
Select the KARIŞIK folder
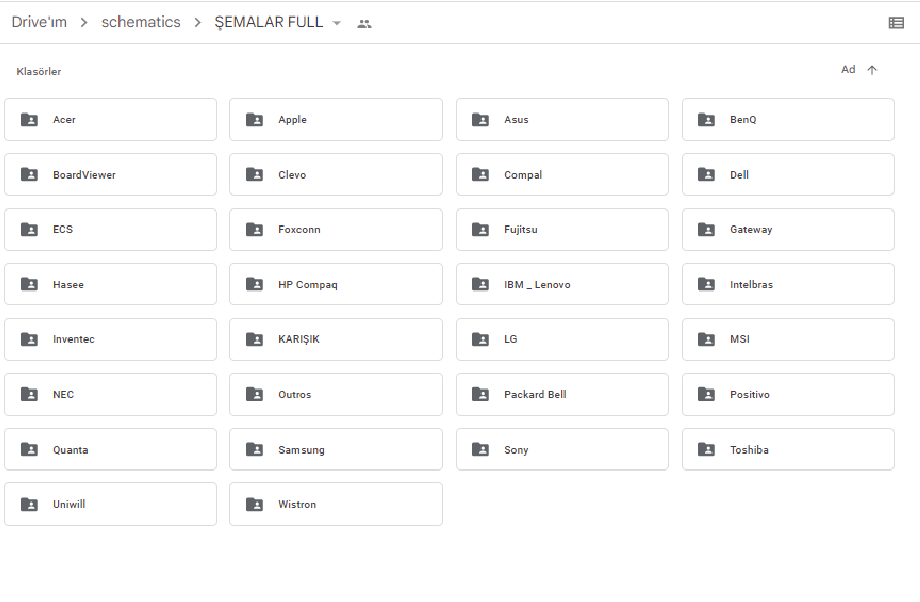pyautogui.click(x=335, y=340)
